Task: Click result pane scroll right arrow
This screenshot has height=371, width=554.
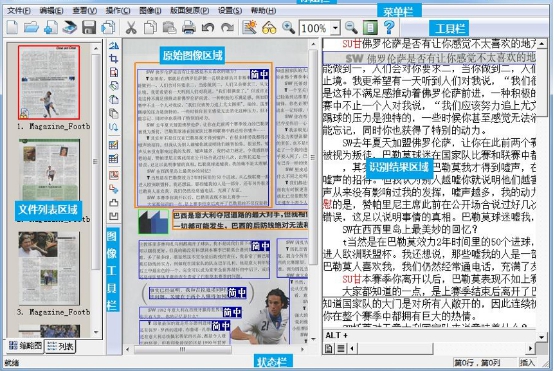Action: (x=530, y=349)
